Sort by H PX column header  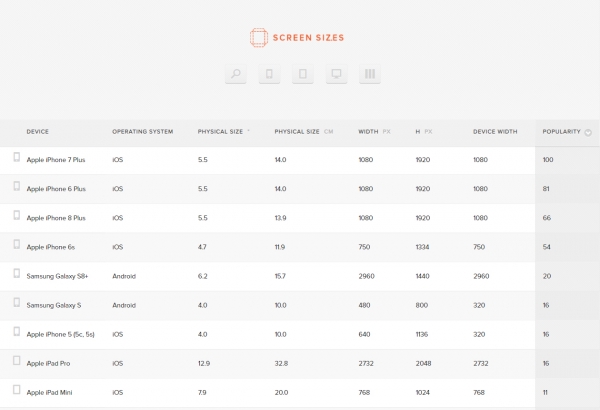pos(424,132)
